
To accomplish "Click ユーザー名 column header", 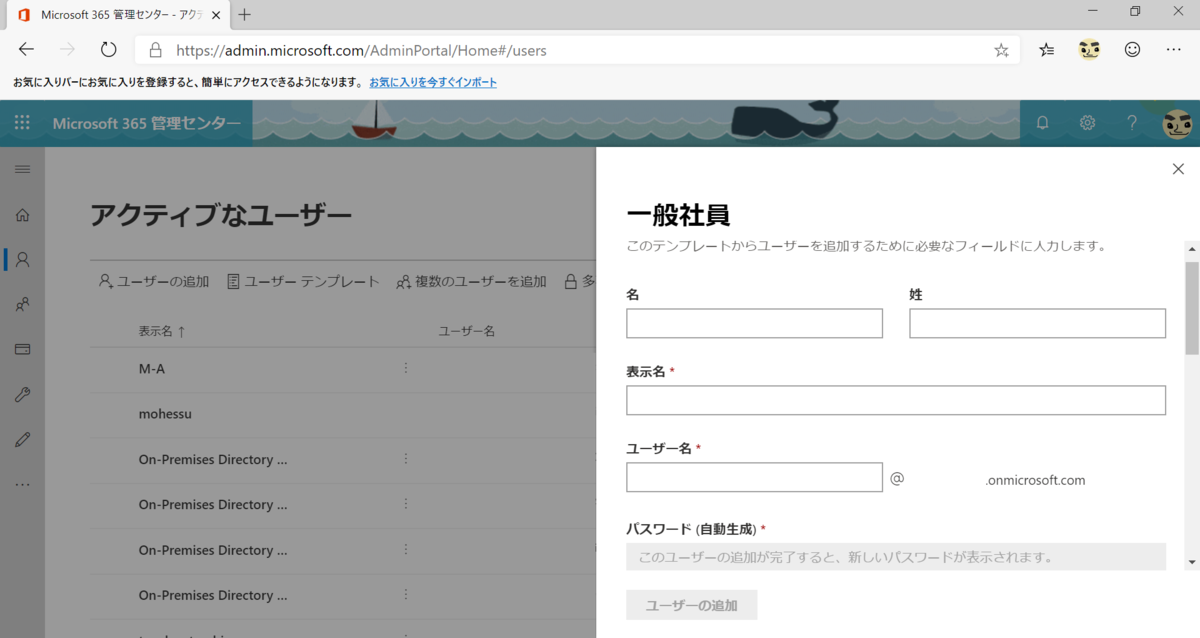I will 467,331.
